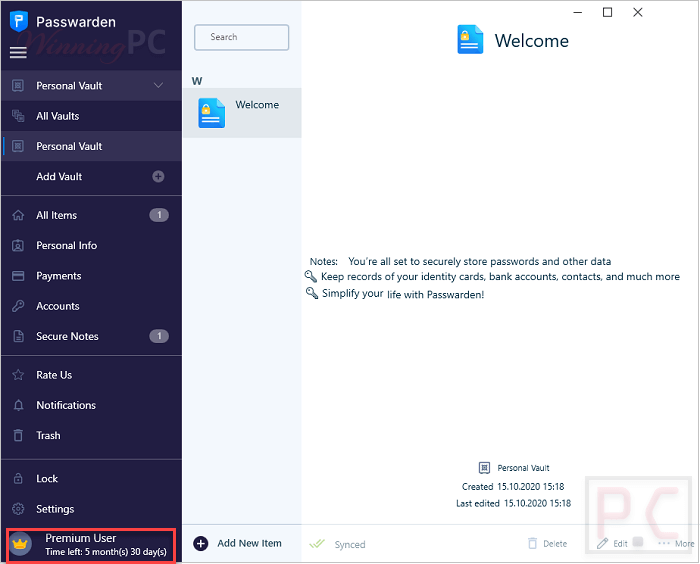Click the Premium User crown icon
This screenshot has height=564, width=700.
(x=20, y=544)
